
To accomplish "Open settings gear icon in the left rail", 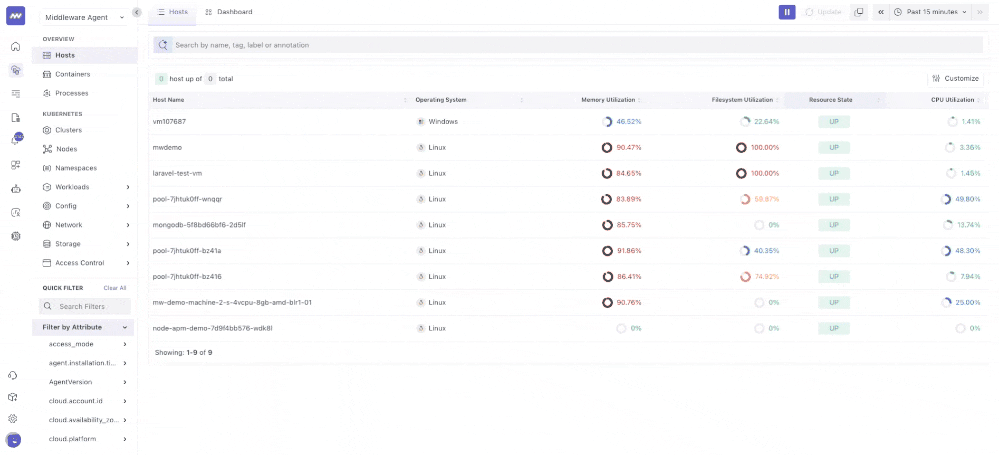I will click(x=14, y=419).
